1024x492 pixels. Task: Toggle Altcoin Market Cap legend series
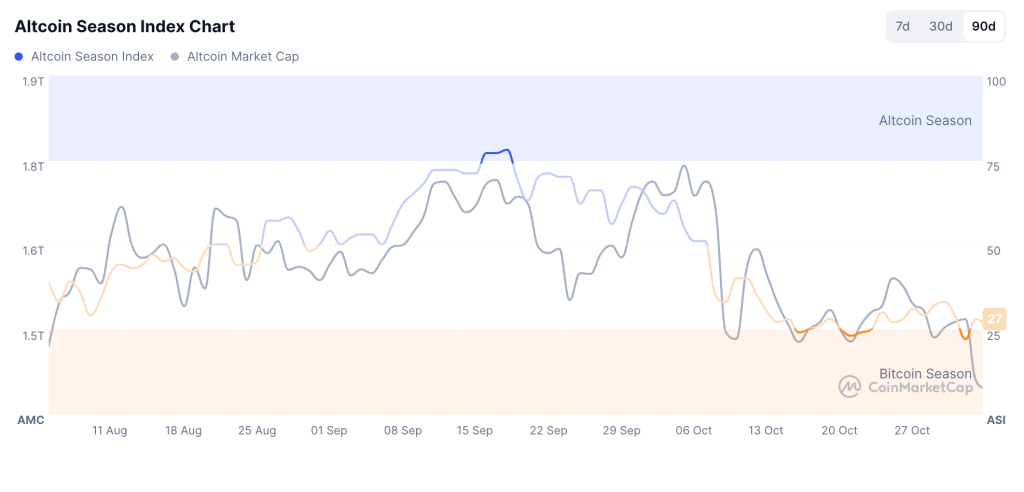click(x=243, y=56)
